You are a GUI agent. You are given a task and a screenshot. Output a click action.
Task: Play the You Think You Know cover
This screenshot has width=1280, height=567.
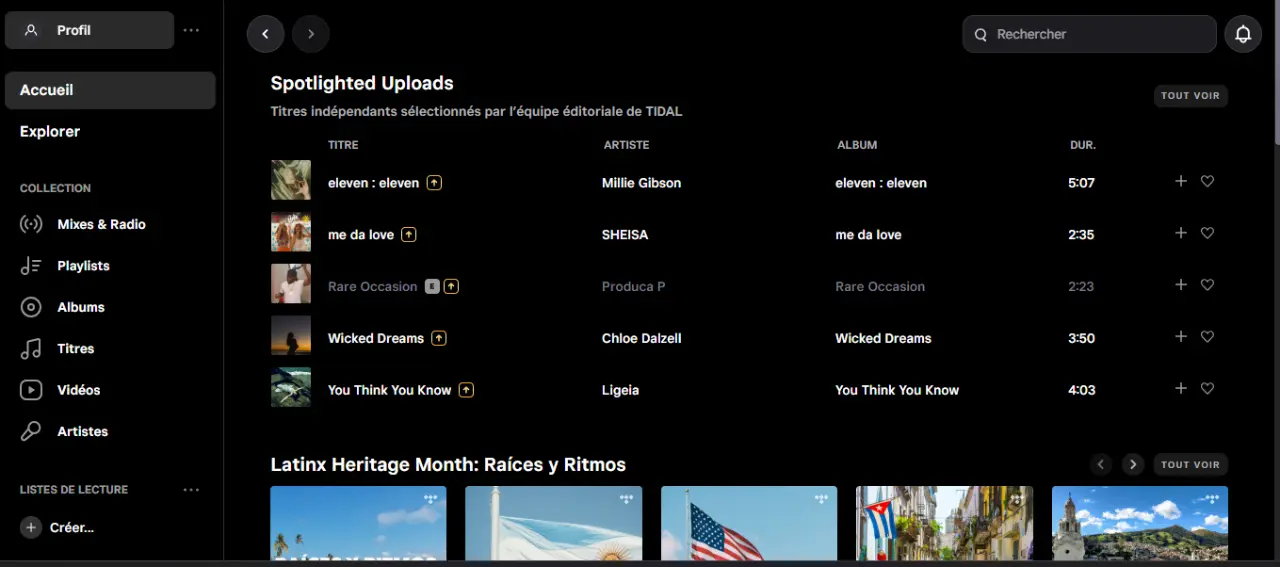coord(291,387)
